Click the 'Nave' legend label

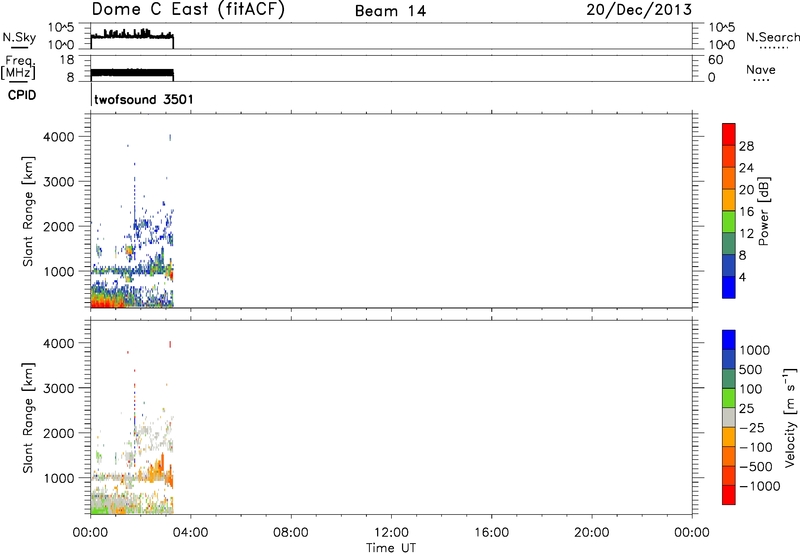(x=761, y=70)
